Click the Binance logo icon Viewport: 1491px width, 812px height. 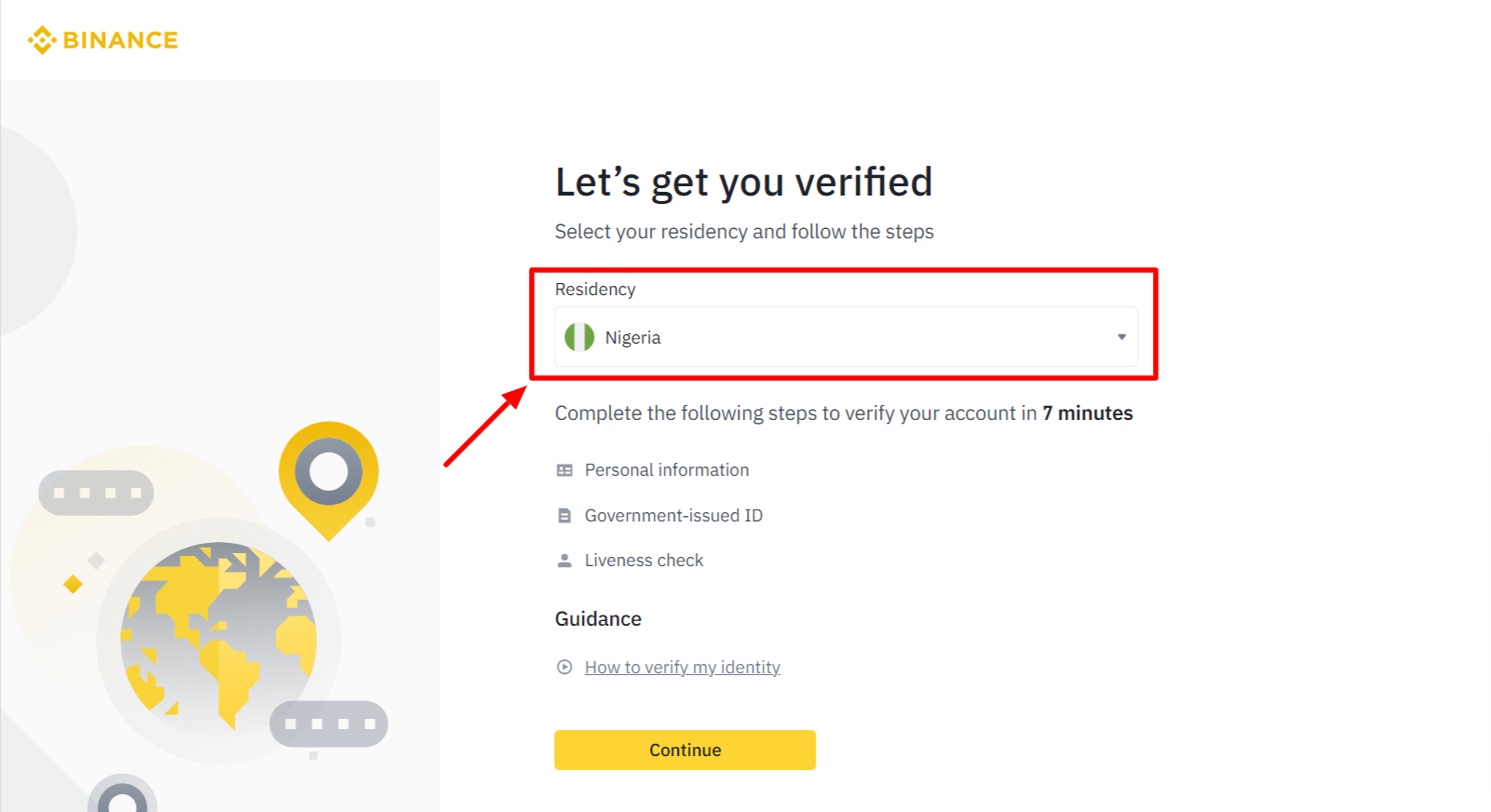pyautogui.click(x=42, y=40)
